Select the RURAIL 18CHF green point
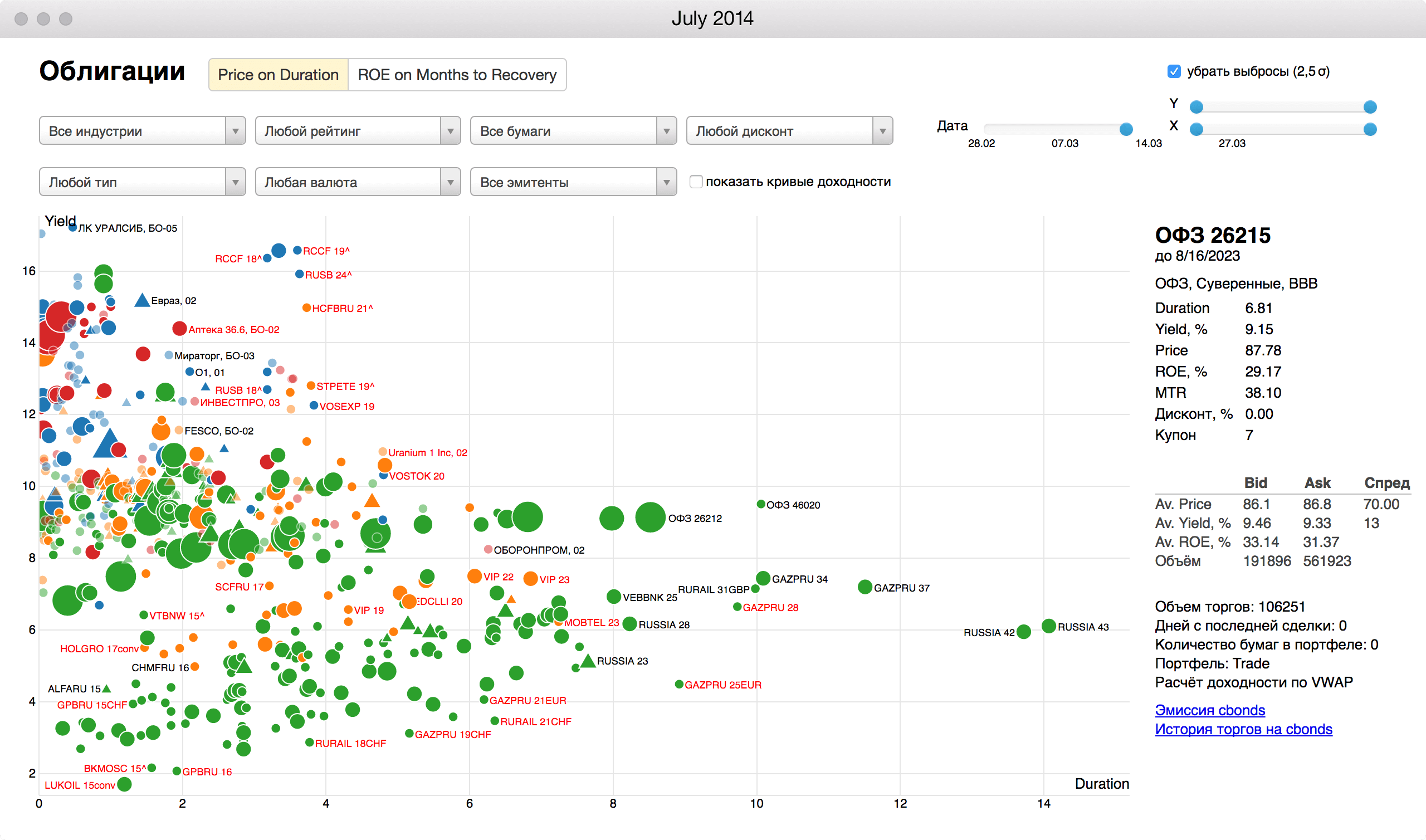The image size is (1426, 840). (x=309, y=742)
